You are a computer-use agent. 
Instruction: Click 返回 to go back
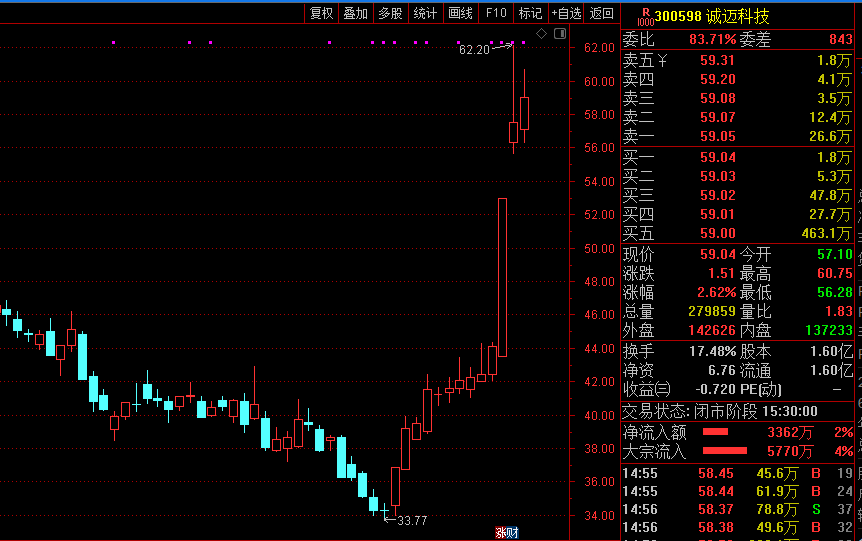point(601,13)
